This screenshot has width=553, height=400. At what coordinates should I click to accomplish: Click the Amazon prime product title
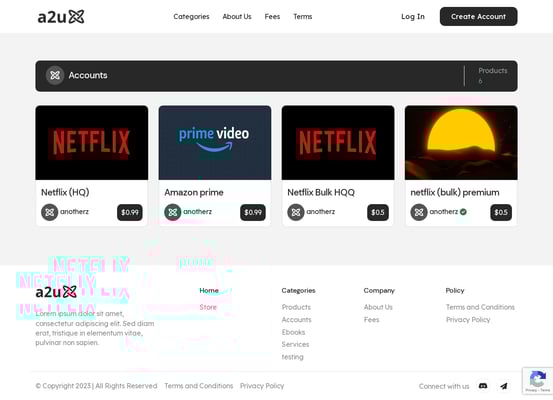click(194, 192)
